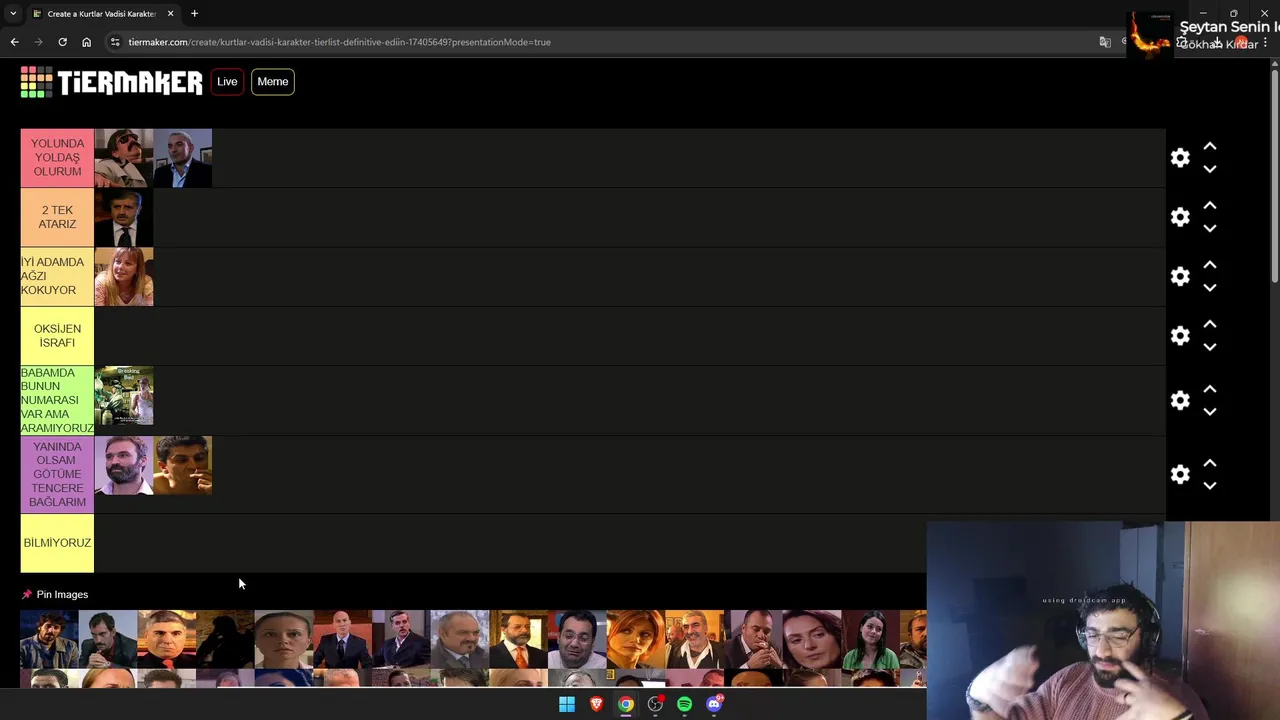Open the Windows Start menu
Image resolution: width=1280 pixels, height=720 pixels.
[x=567, y=704]
